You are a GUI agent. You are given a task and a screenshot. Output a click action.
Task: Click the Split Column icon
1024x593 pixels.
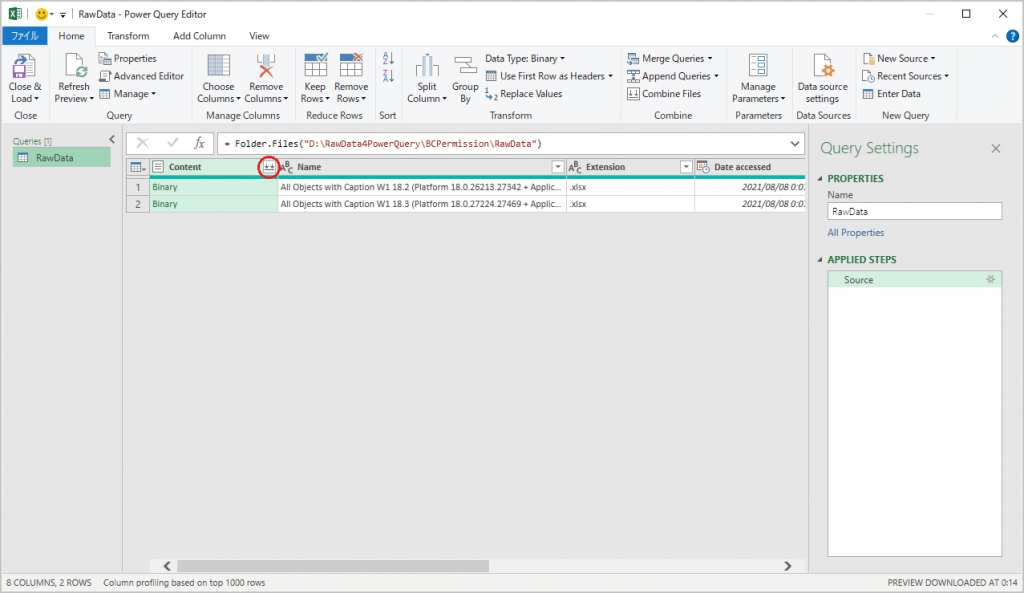pos(427,66)
